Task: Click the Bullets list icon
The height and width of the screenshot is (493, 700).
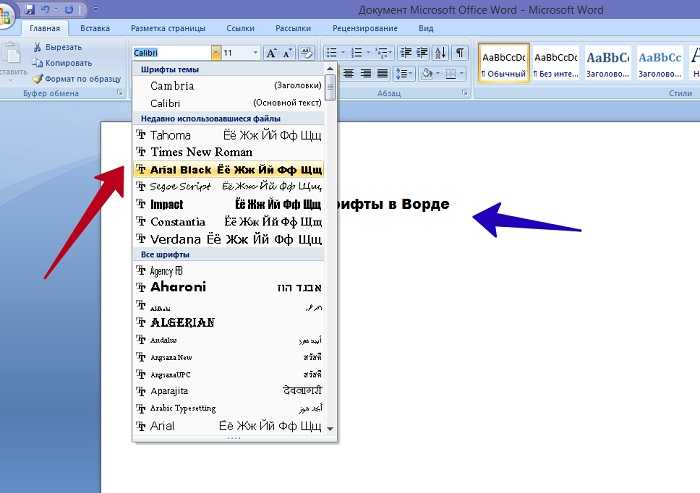Action: tap(332, 53)
